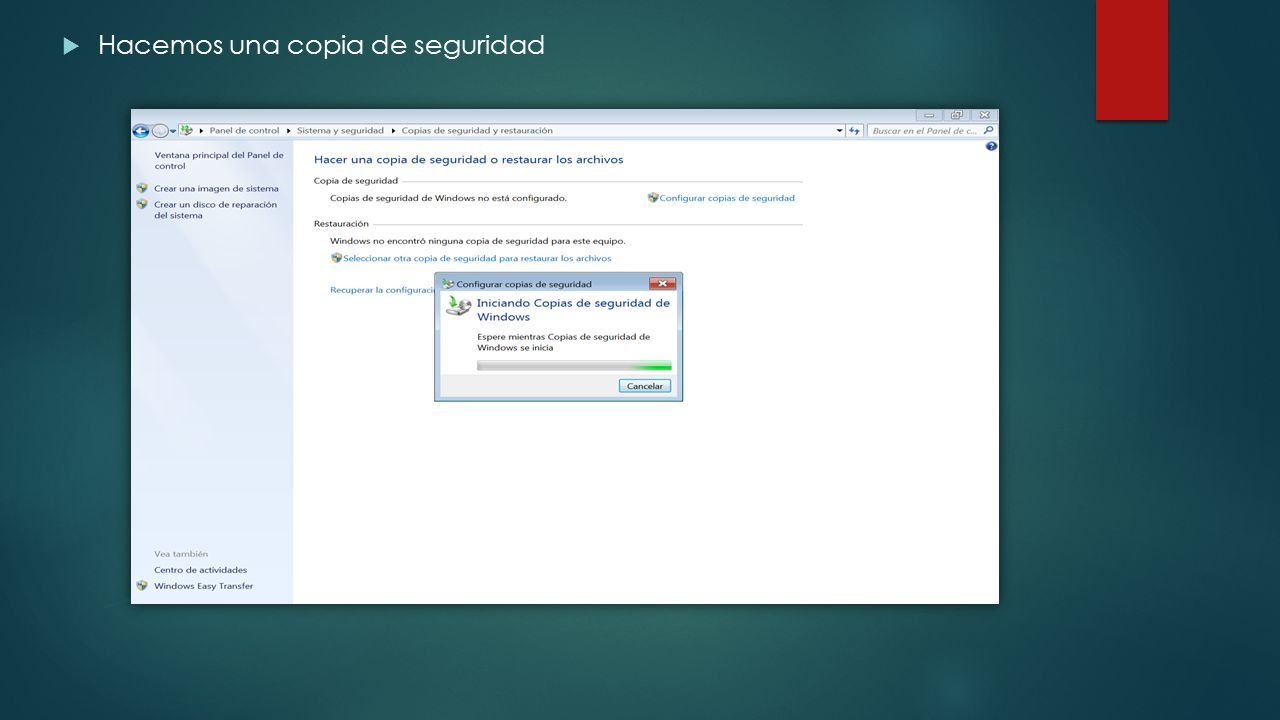Click 'Iniciando Copias de seguridad de Windows' heading
Image resolution: width=1280 pixels, height=720 pixels.
(x=573, y=310)
